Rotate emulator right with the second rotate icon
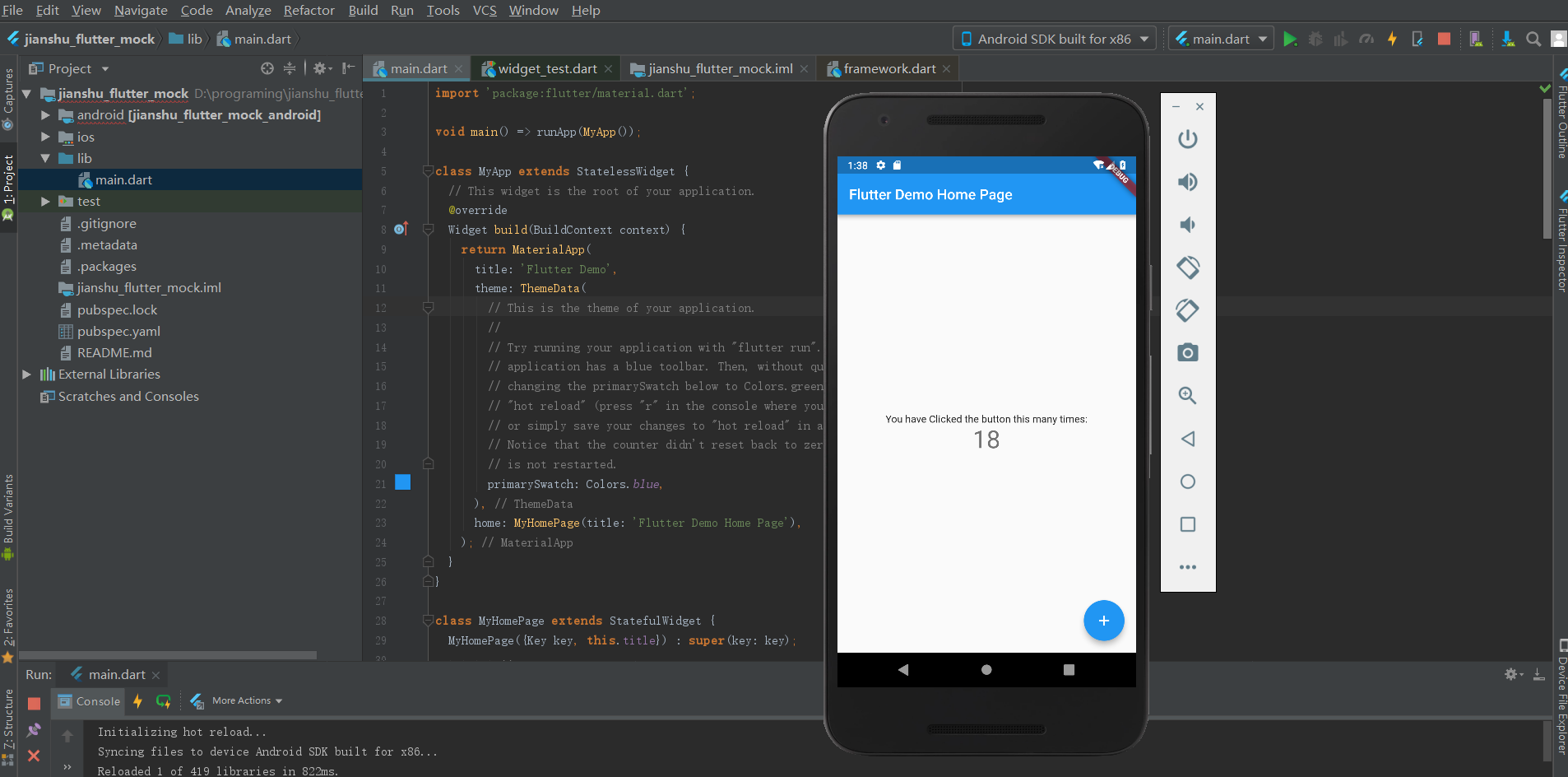The image size is (1568, 777). tap(1187, 310)
